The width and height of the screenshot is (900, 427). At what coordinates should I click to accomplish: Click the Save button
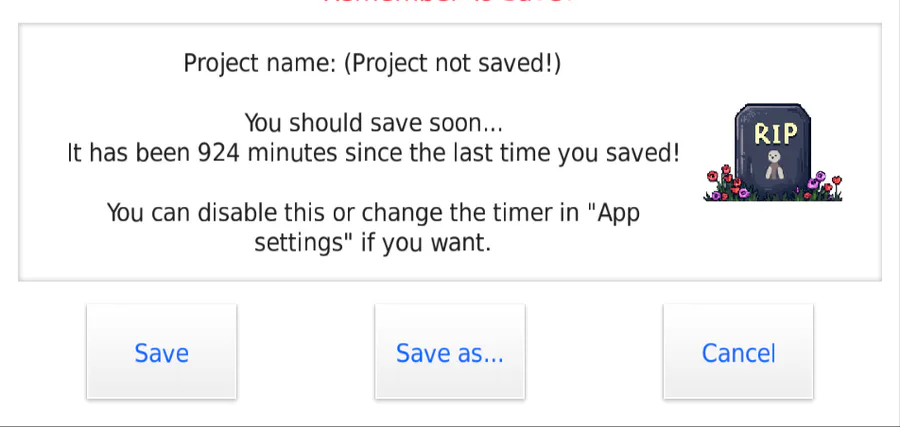click(x=161, y=351)
